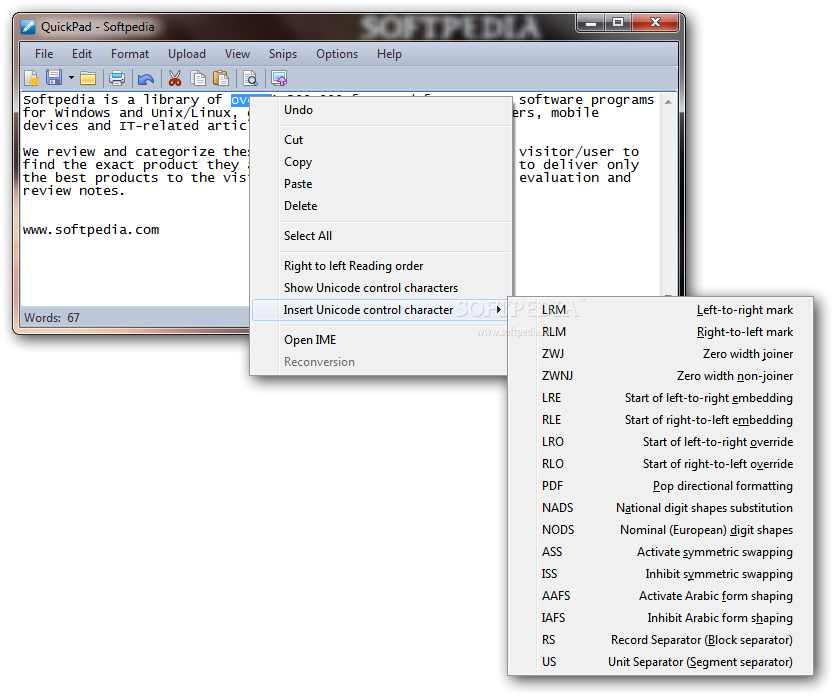Insert ZWNJ Zero width non-joiner
Viewport: 834px width, 696px height.
tap(660, 376)
